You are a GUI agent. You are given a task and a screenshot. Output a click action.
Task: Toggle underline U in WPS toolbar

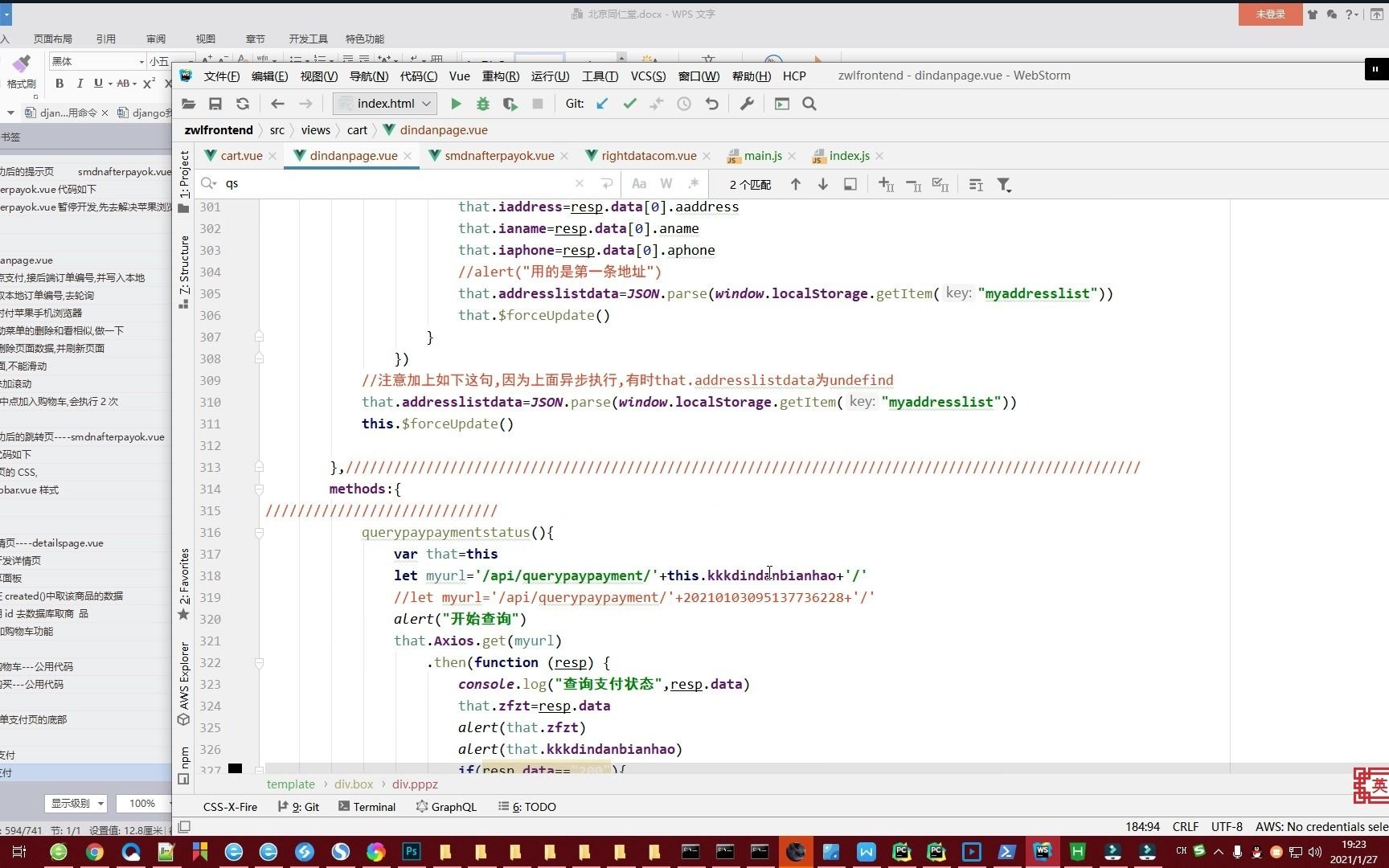click(x=98, y=83)
